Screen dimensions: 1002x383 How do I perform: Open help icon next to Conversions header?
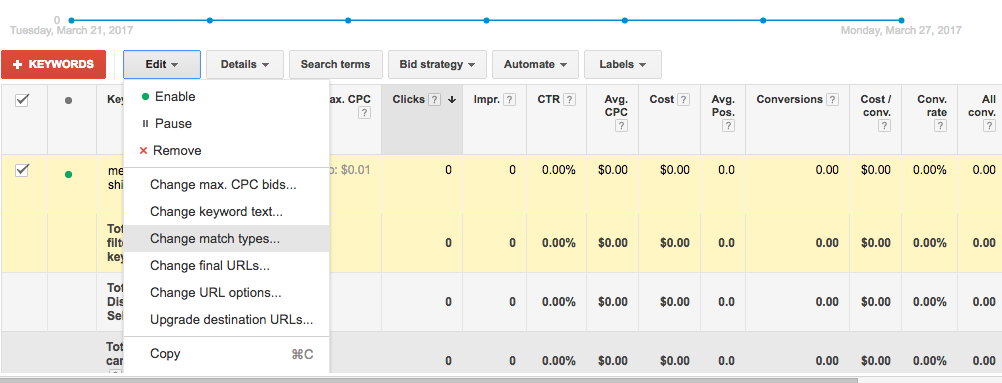coord(832,99)
